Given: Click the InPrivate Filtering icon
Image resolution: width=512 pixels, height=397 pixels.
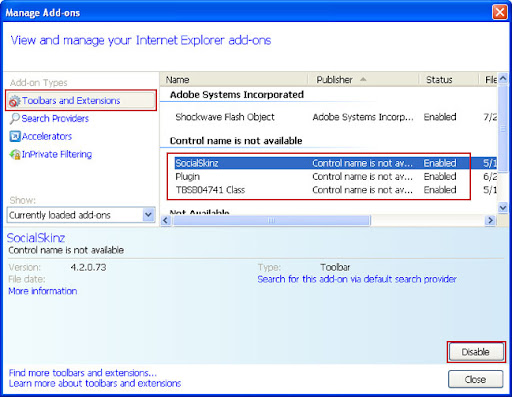Looking at the screenshot, I should click(15, 154).
